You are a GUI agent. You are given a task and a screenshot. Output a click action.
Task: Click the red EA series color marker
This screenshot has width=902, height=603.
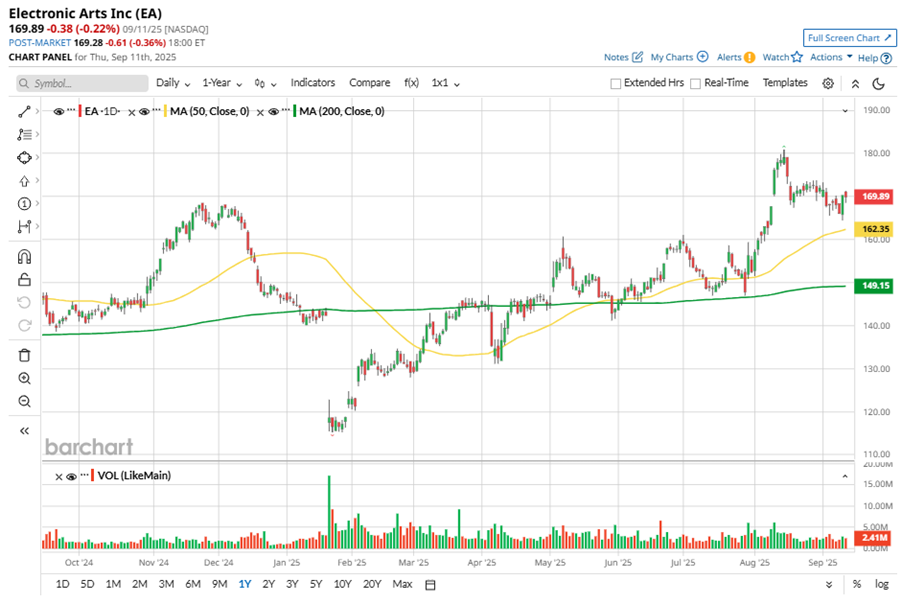pyautogui.click(x=81, y=111)
